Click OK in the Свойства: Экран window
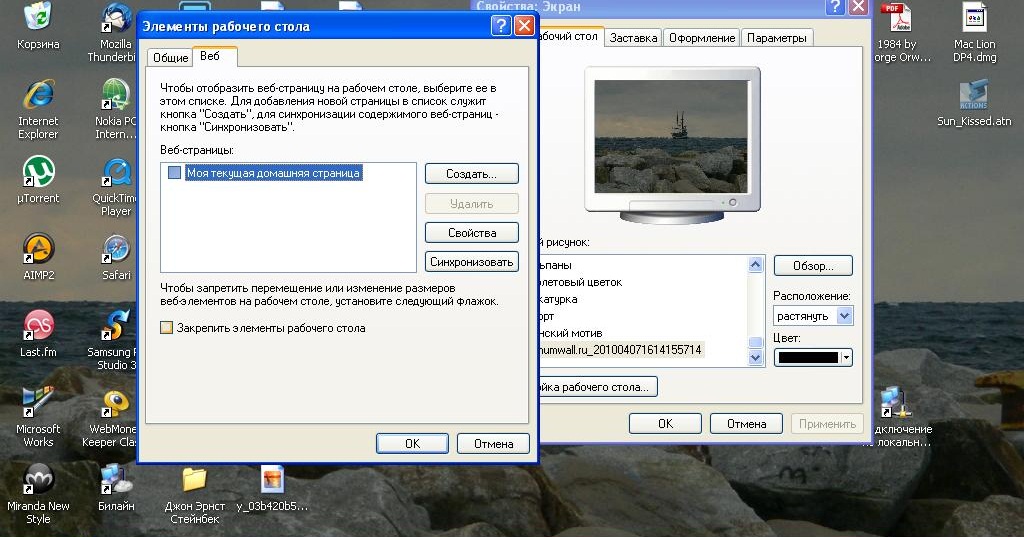Image resolution: width=1024 pixels, height=537 pixels. pos(665,423)
